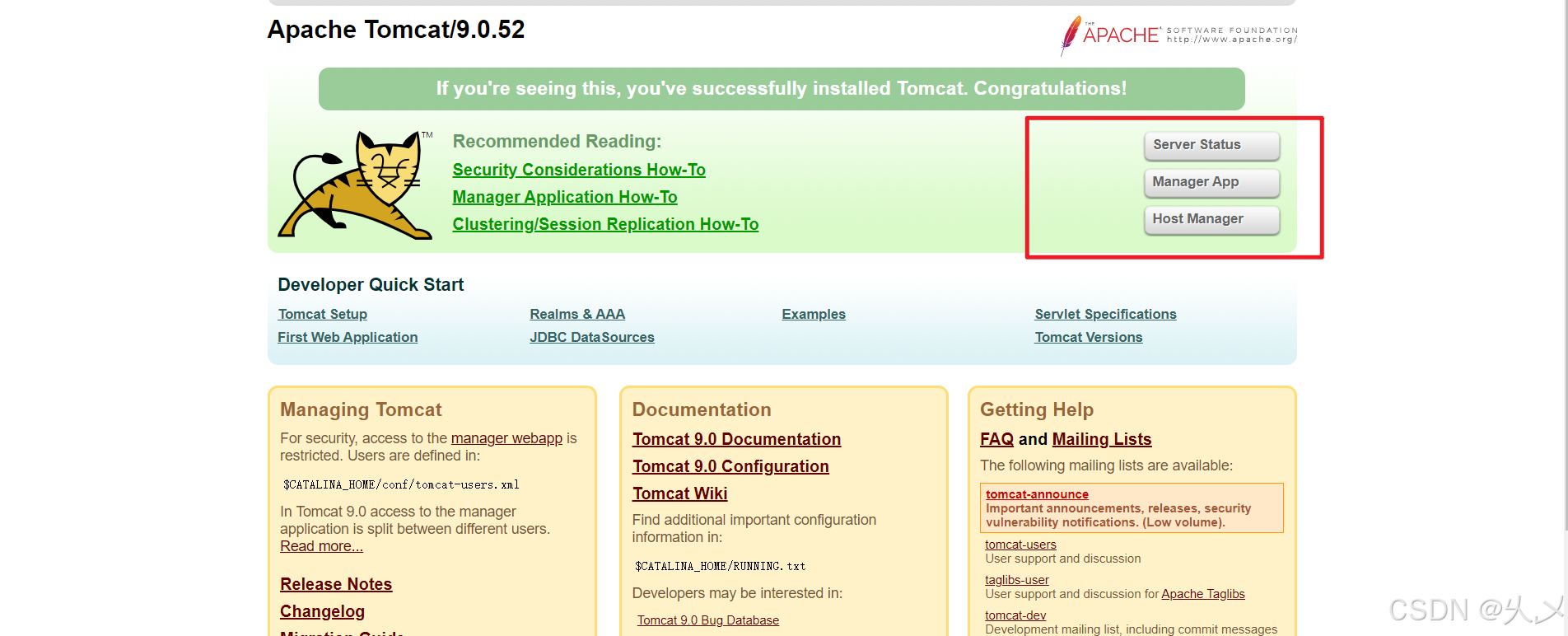The image size is (1568, 636).
Task: Click the Apache Software Foundation logo
Action: 1178,35
